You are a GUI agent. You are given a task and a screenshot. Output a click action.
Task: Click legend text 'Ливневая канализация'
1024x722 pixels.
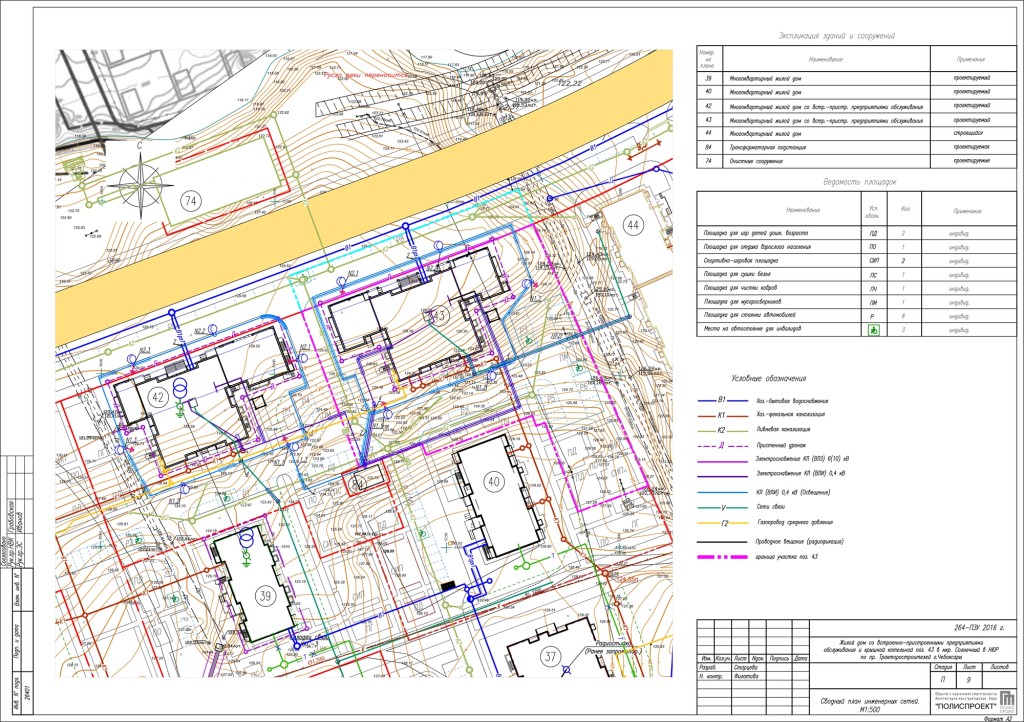(783, 430)
